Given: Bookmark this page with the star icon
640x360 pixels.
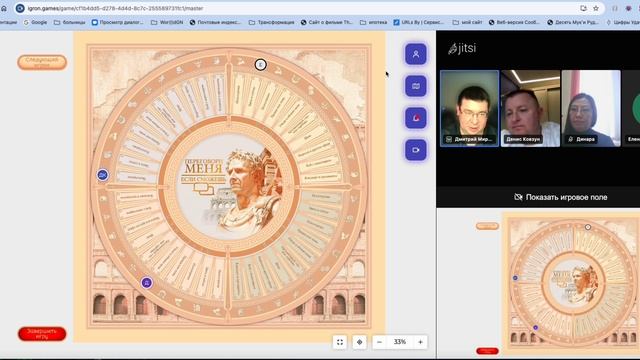Looking at the screenshot, I should 596,8.
